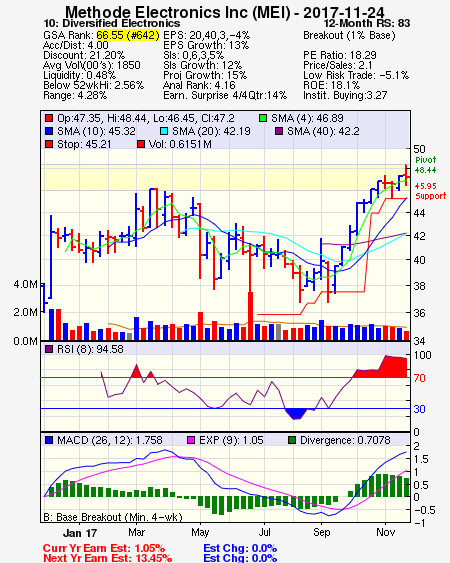Click the blue 30 RSI oversold label
The image size is (450, 563).
tap(419, 409)
